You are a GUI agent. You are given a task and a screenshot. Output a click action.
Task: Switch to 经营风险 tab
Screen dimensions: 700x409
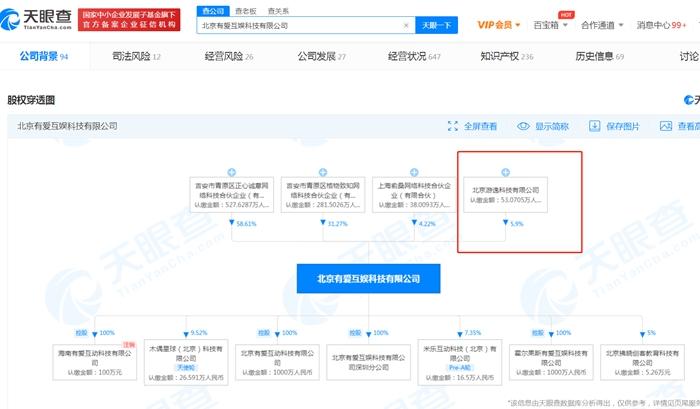point(229,56)
